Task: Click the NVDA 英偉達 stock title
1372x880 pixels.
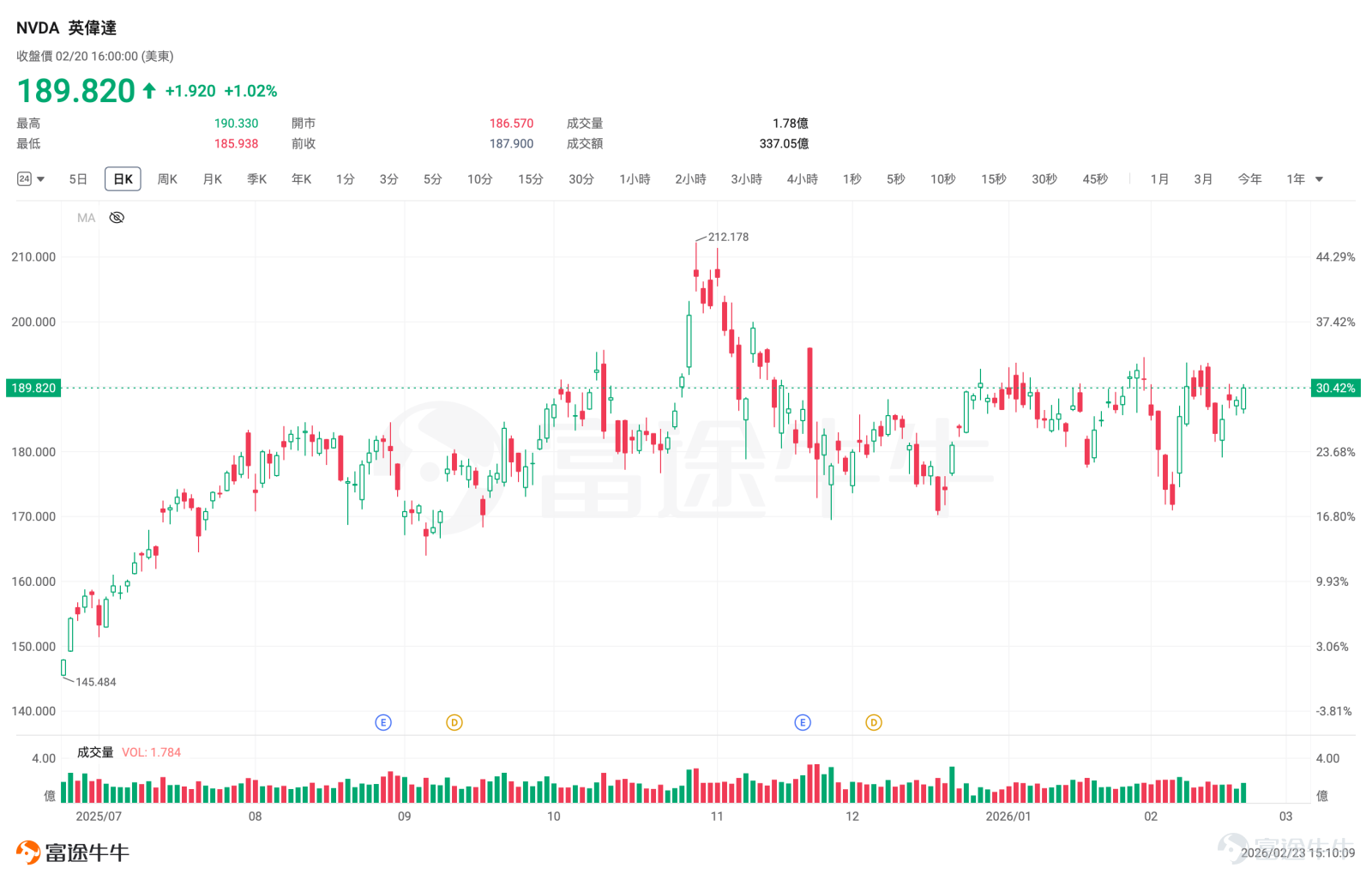Action: [66, 28]
